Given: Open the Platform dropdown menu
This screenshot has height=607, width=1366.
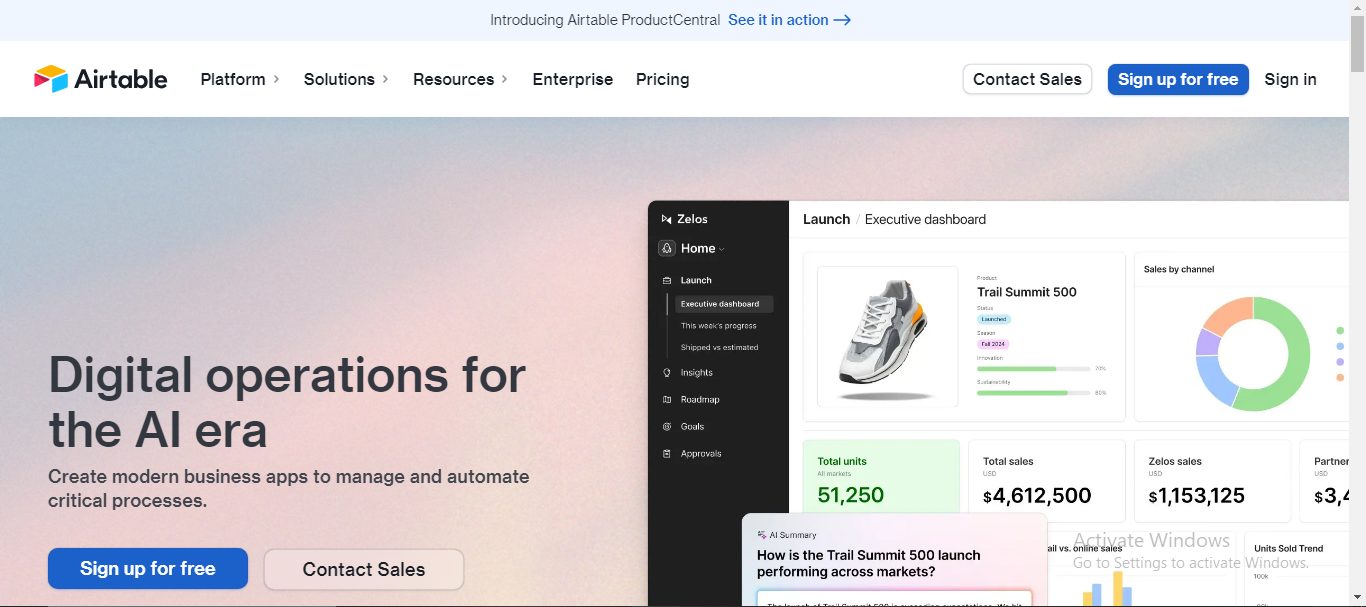Looking at the screenshot, I should point(240,79).
